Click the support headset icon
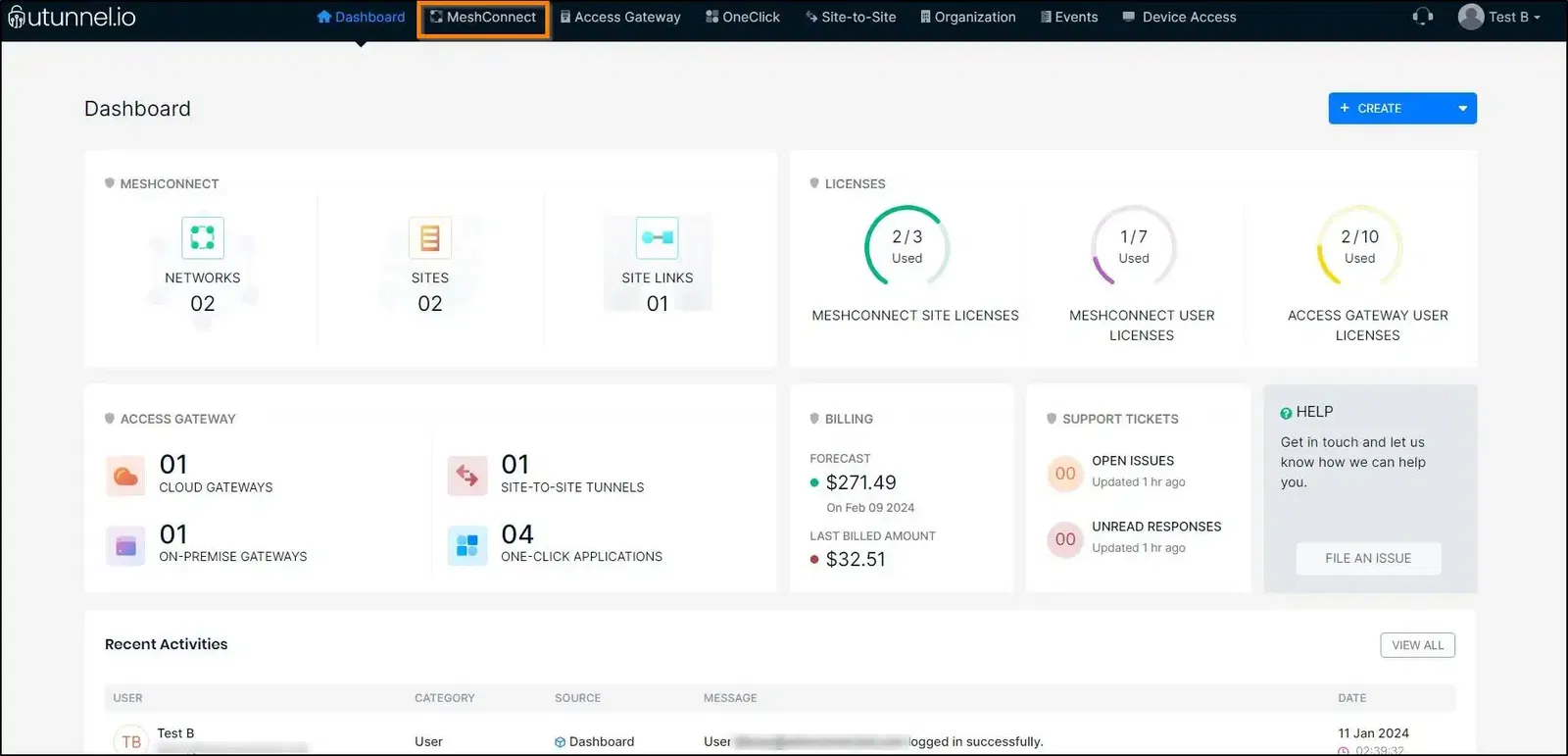This screenshot has height=756, width=1568. [1423, 17]
